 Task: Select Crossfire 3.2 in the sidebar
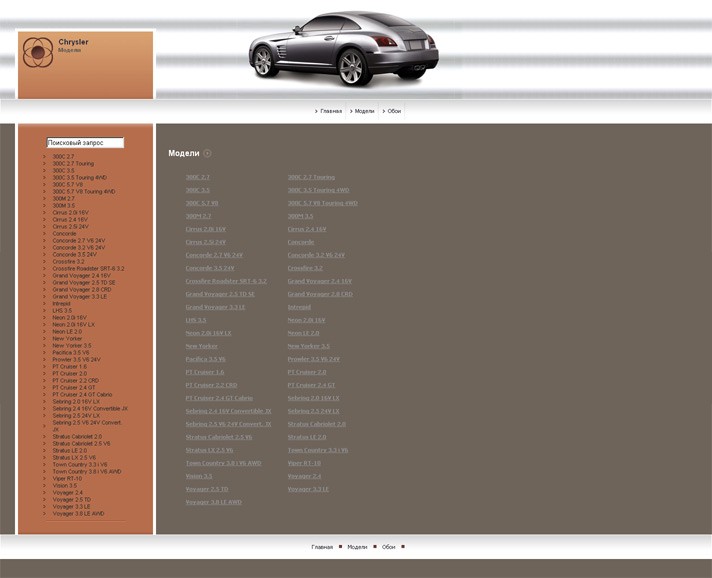[x=68, y=262]
